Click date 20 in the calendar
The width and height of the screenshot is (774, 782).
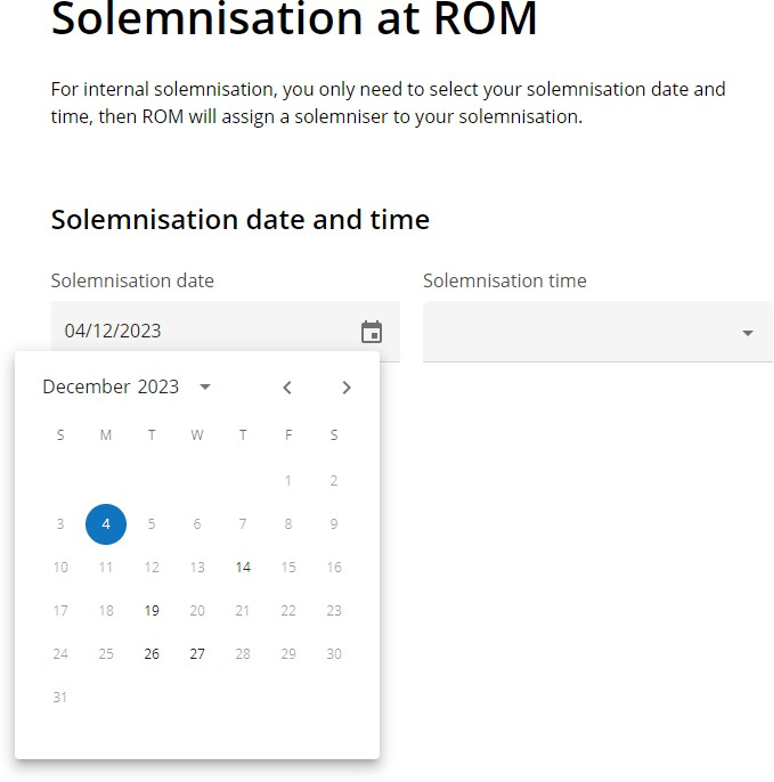pyautogui.click(x=197, y=611)
